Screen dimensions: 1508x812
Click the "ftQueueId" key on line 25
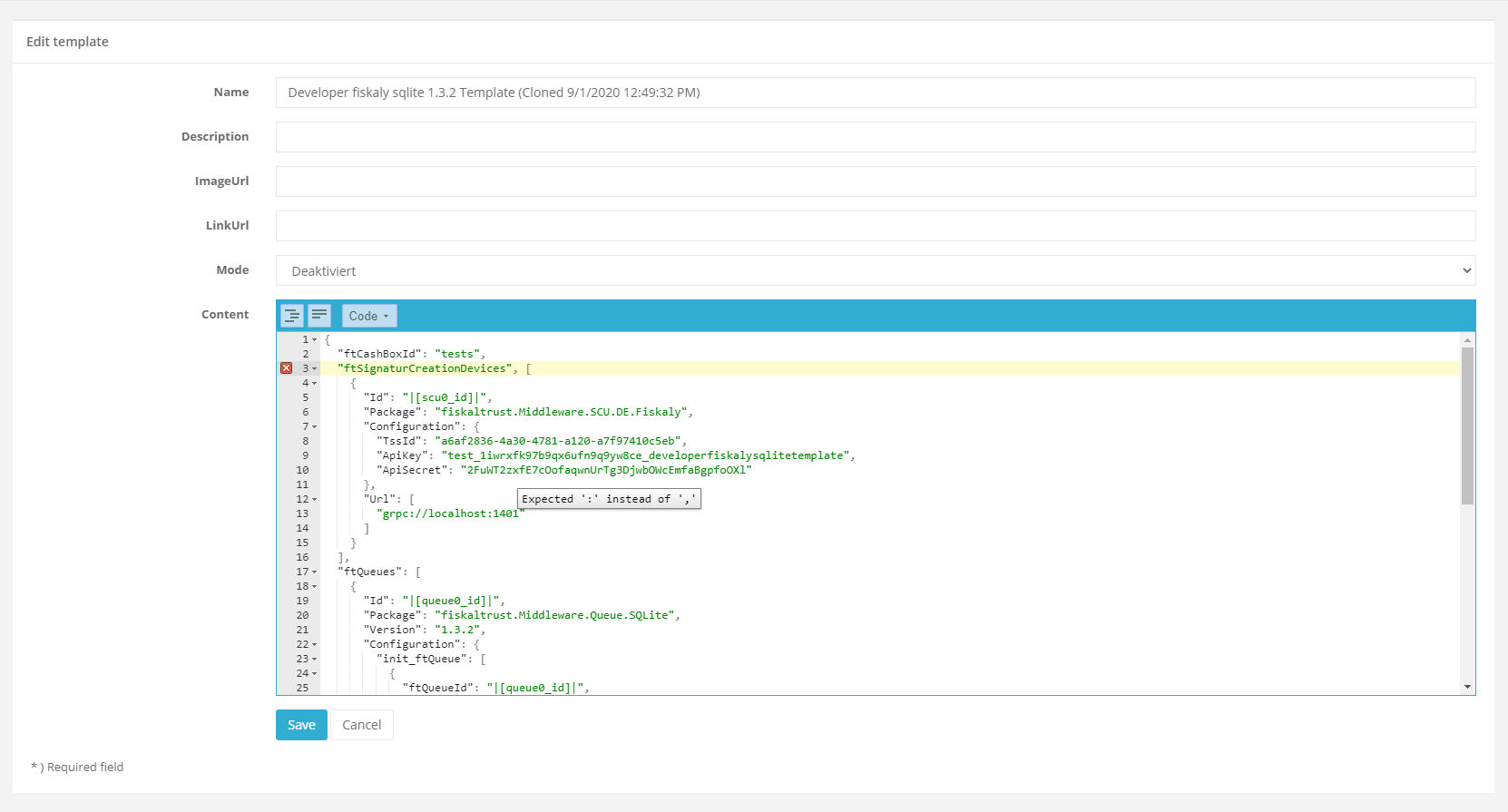(x=437, y=688)
